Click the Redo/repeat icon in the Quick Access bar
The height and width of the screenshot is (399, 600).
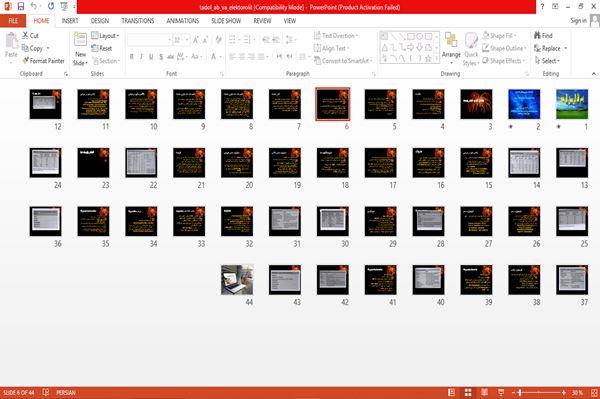(x=51, y=6)
